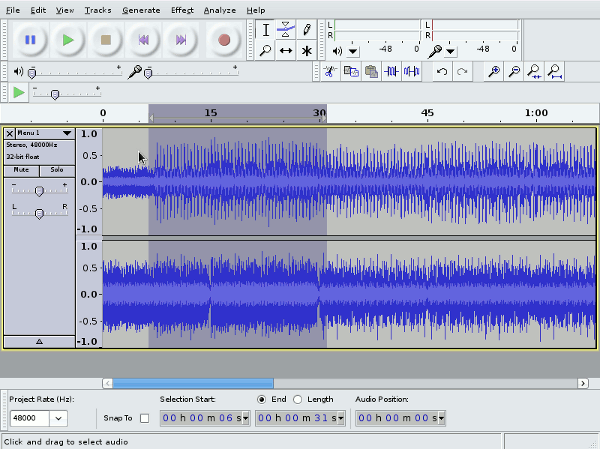Image resolution: width=600 pixels, height=449 pixels.
Task: Solo the Menu 1 track
Action: coord(56,170)
